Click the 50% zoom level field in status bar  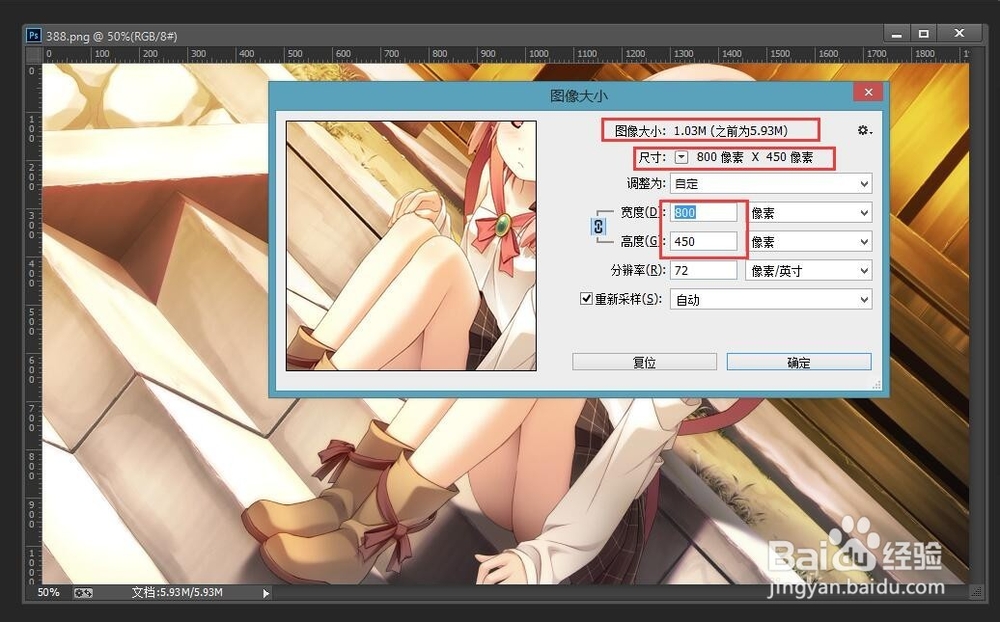[x=48, y=592]
